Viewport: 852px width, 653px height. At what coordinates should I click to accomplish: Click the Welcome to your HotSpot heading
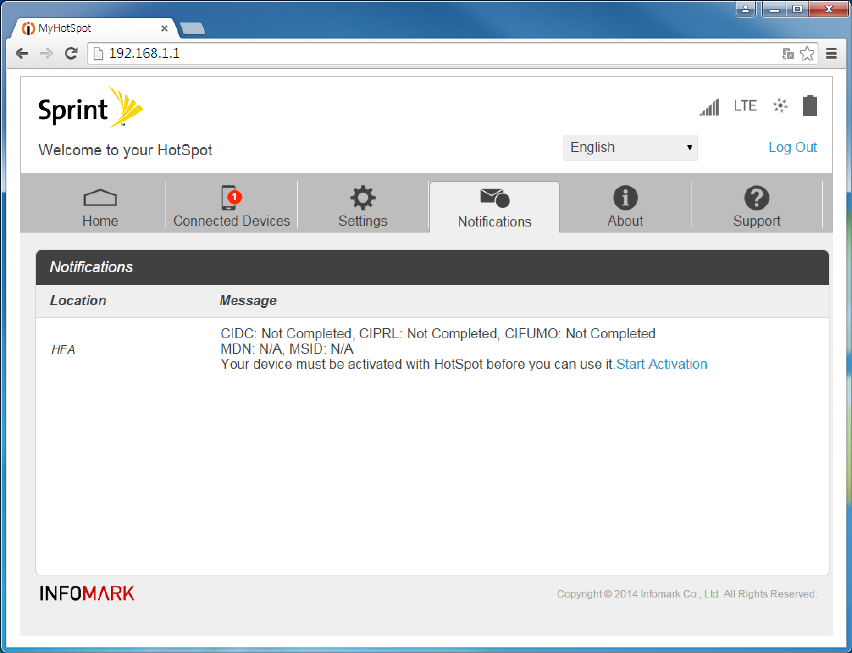point(125,150)
